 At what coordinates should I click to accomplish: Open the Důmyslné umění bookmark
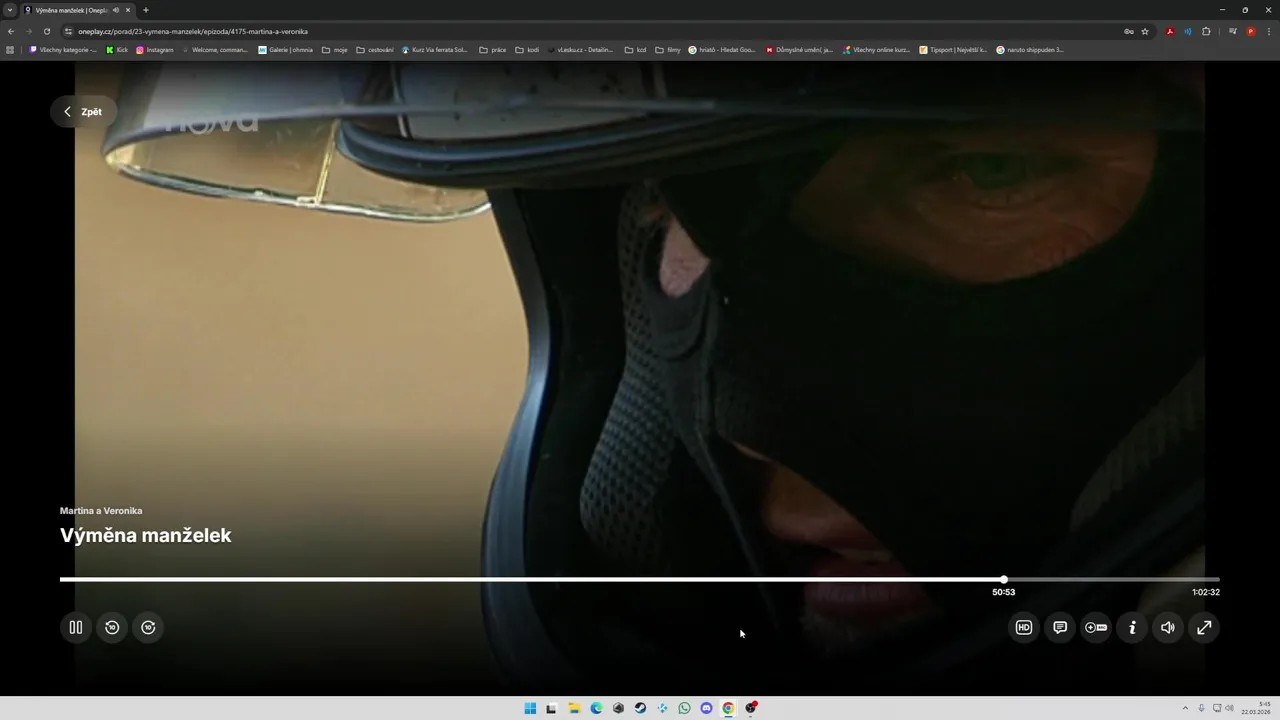[799, 49]
